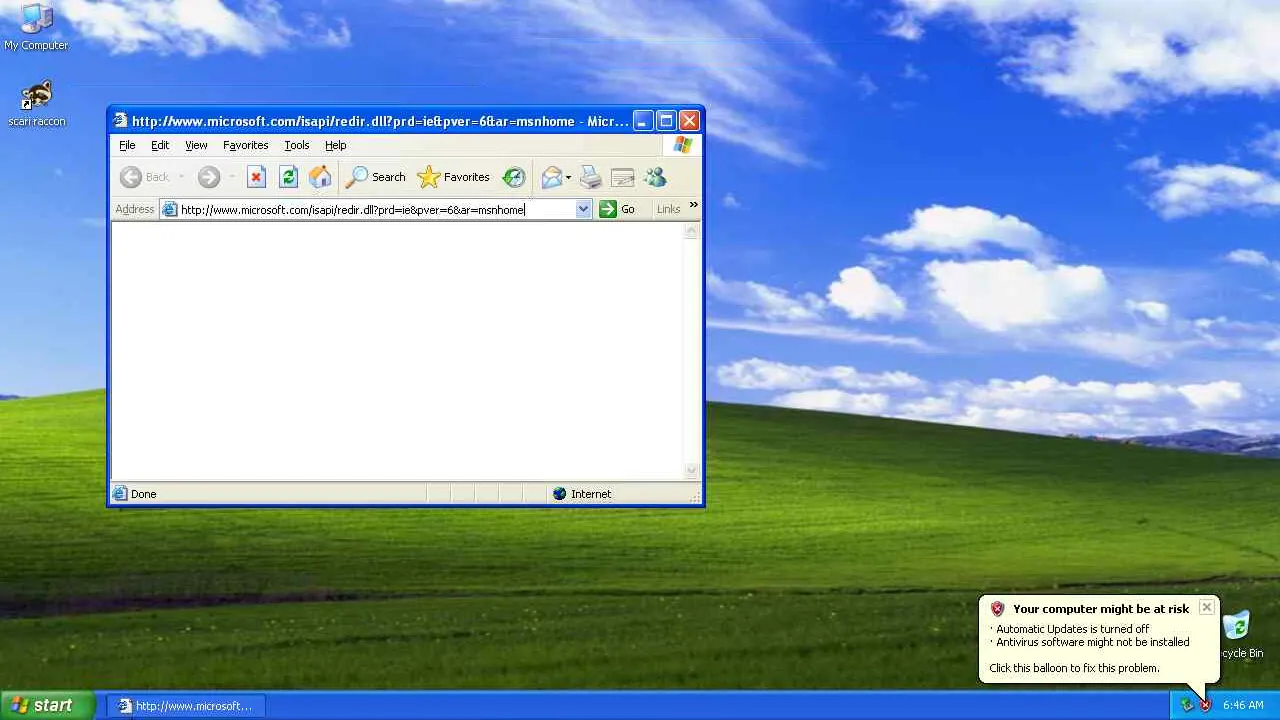Expand the Mail button dropdown arrow

pos(569,178)
